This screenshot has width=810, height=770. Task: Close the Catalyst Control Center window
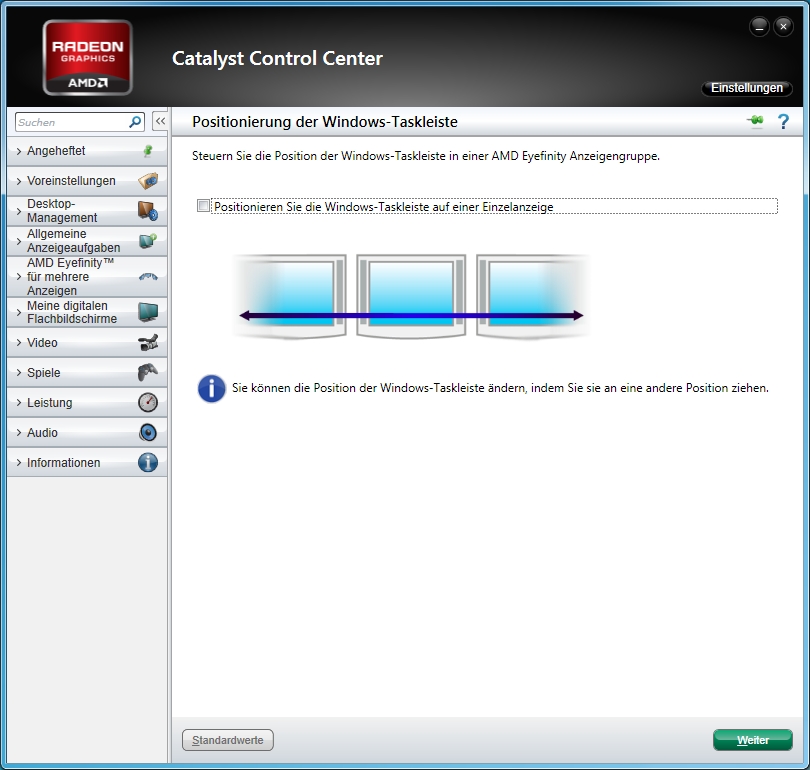point(783,26)
